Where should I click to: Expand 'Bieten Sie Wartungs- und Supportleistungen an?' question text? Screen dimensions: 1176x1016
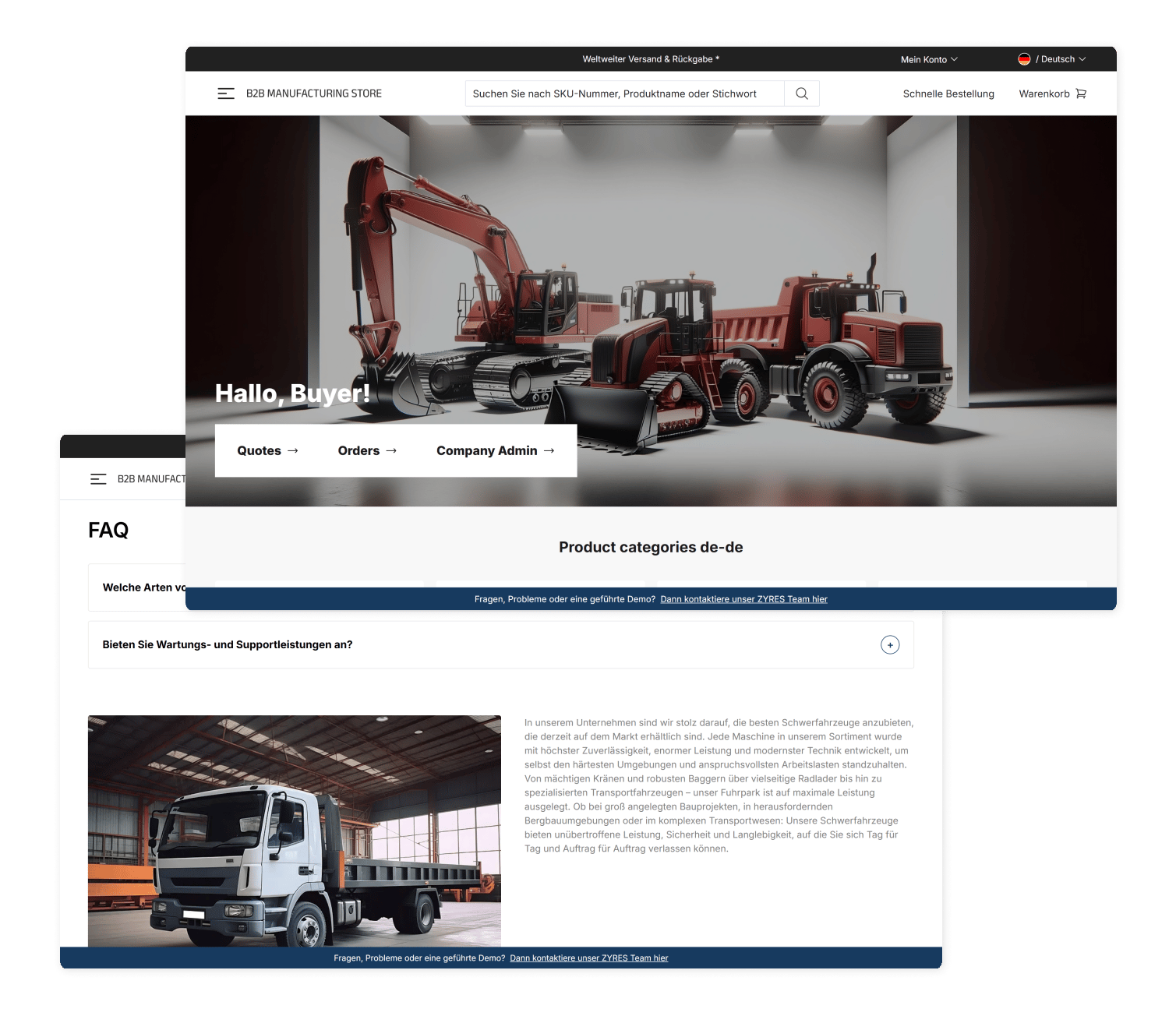(x=228, y=645)
